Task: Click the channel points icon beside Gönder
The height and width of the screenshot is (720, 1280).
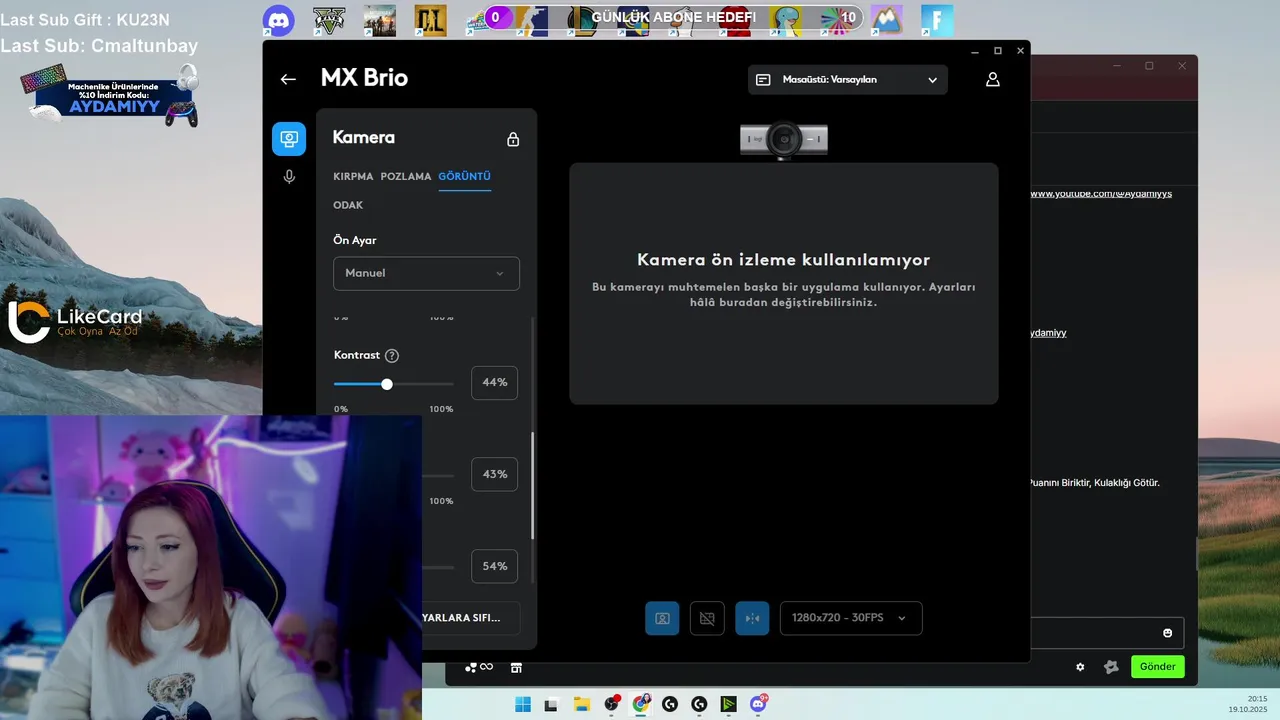Action: click(1111, 667)
